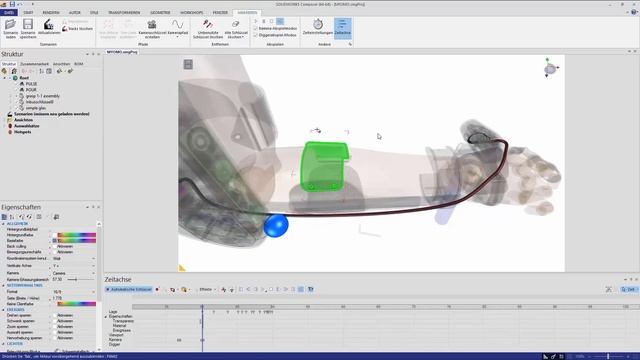Toggle Auswahl sperren Aktivieren checkbox
The height and width of the screenshot is (360, 640).
click(x=55, y=333)
